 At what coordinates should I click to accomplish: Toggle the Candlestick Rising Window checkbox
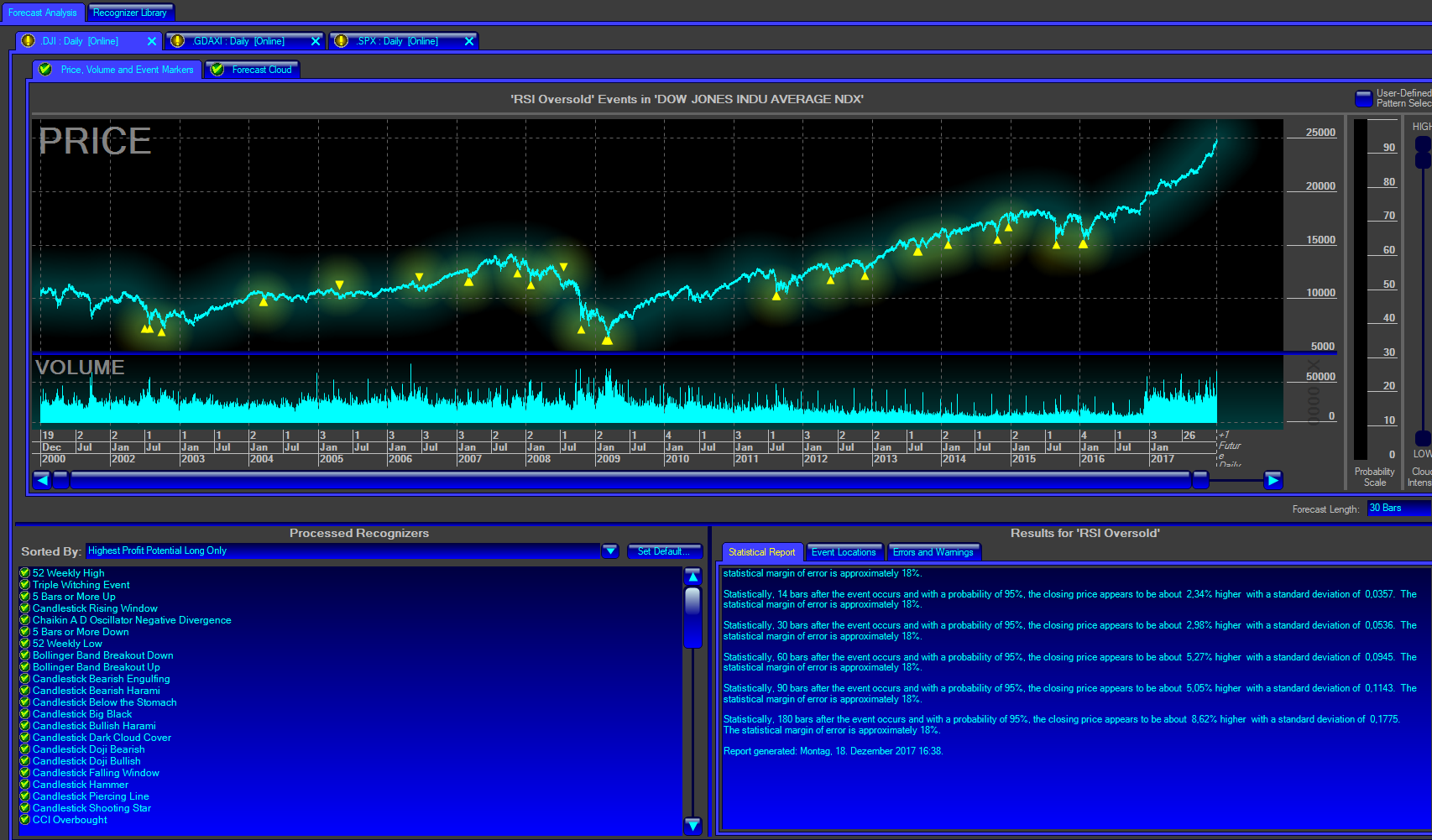[x=25, y=608]
